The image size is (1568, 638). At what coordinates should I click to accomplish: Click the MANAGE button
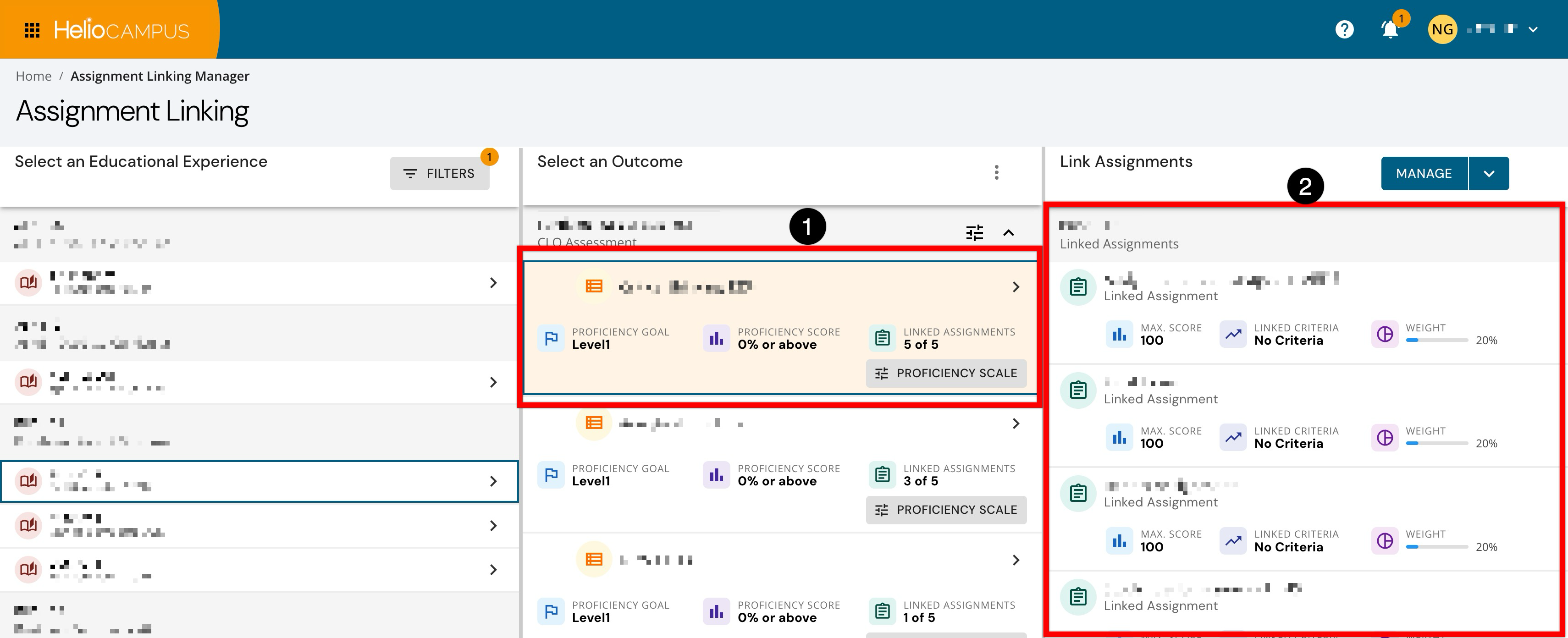[1424, 174]
